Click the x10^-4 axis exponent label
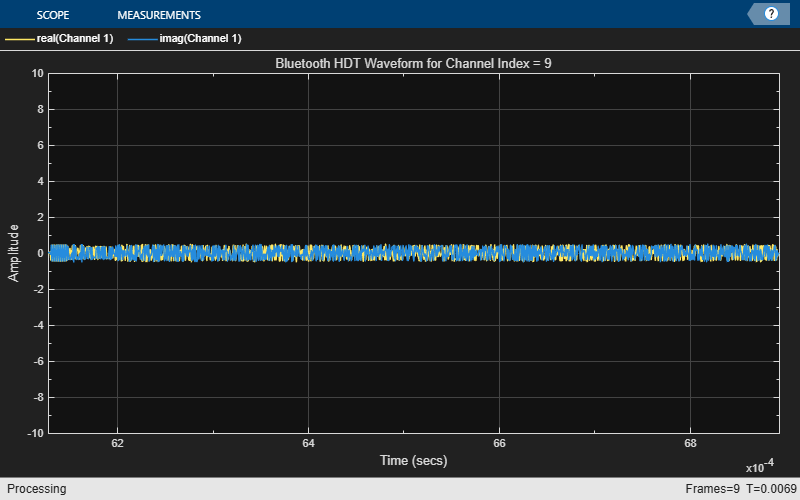This screenshot has height=500, width=800. point(761,468)
